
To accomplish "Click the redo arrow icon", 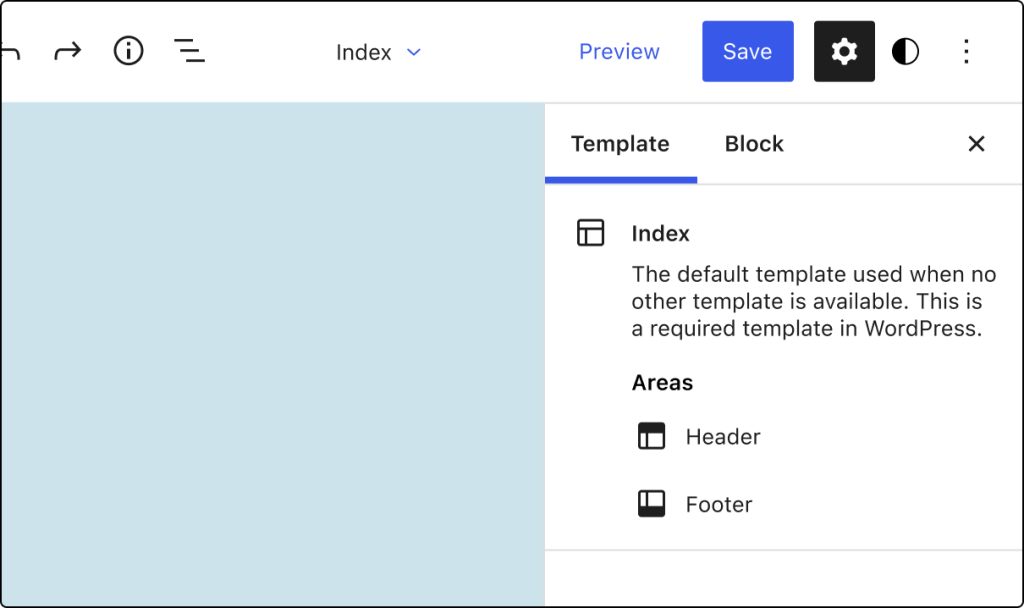I will (67, 51).
